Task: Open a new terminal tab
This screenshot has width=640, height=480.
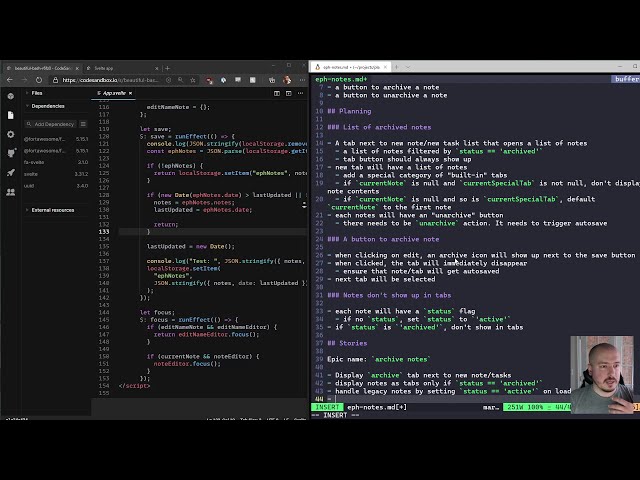Action: pos(396,67)
